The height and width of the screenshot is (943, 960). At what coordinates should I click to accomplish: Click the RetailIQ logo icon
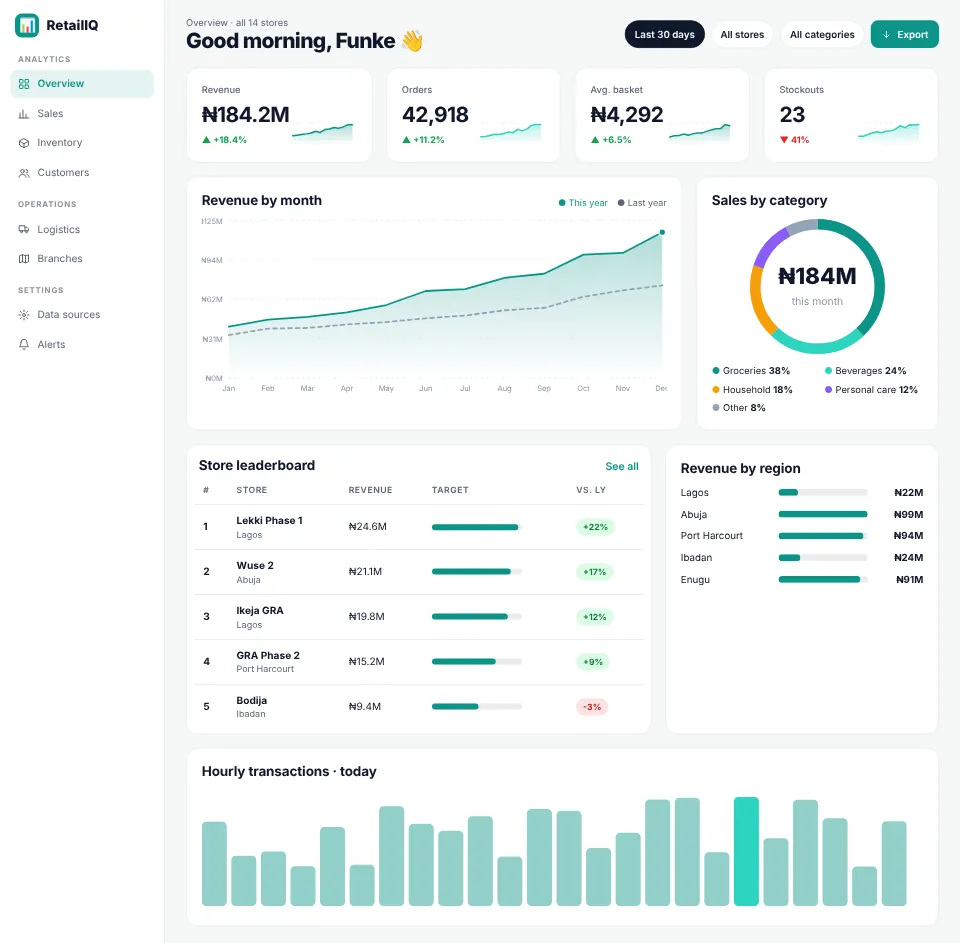tap(26, 25)
